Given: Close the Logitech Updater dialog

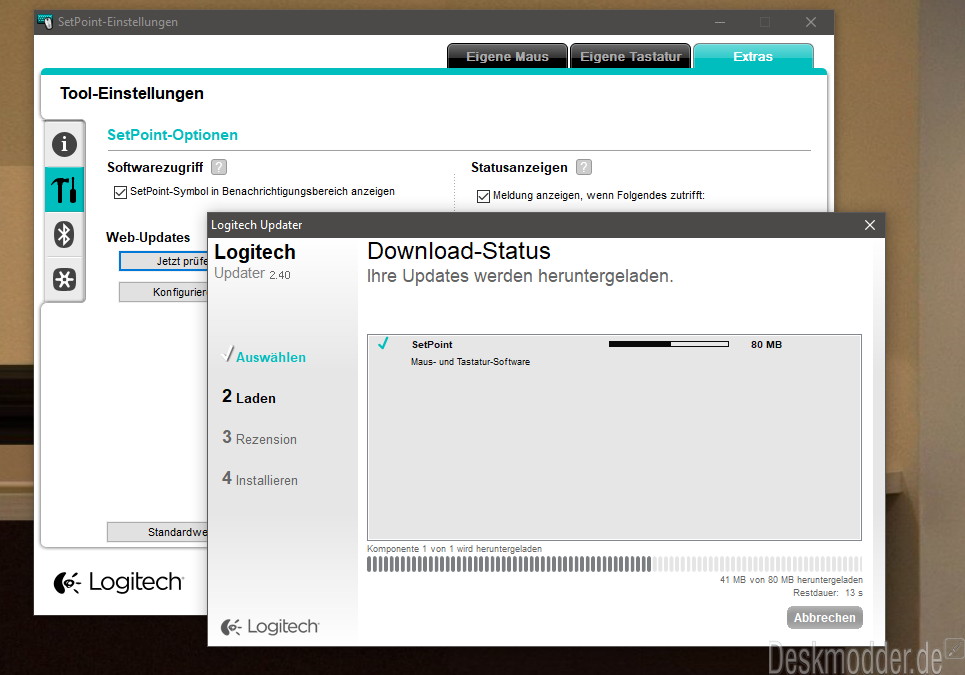Looking at the screenshot, I should tap(870, 225).
